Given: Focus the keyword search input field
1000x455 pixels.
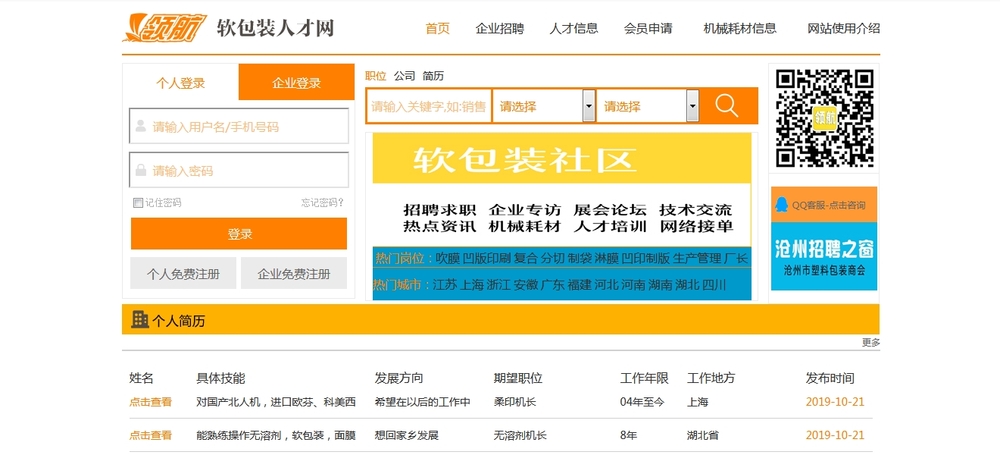Looking at the screenshot, I should pos(429,106).
